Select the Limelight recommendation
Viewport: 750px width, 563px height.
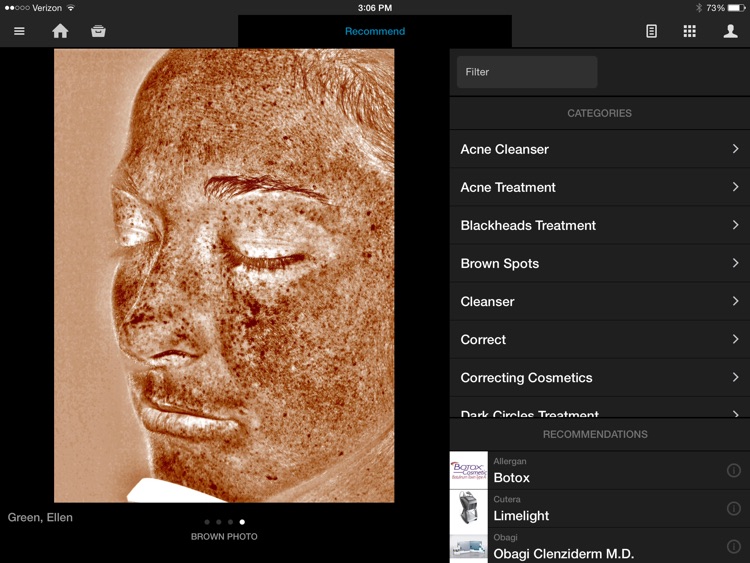click(x=600, y=509)
